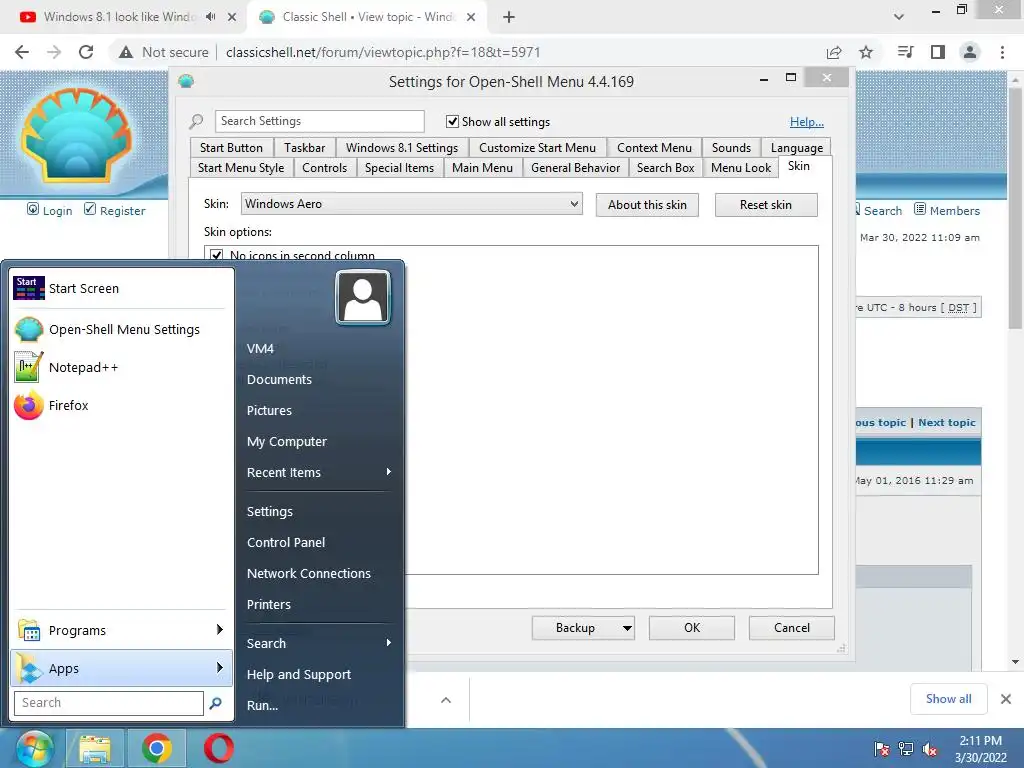The height and width of the screenshot is (768, 1024).
Task: Launch Firefox from start menu
Action: pos(29,405)
